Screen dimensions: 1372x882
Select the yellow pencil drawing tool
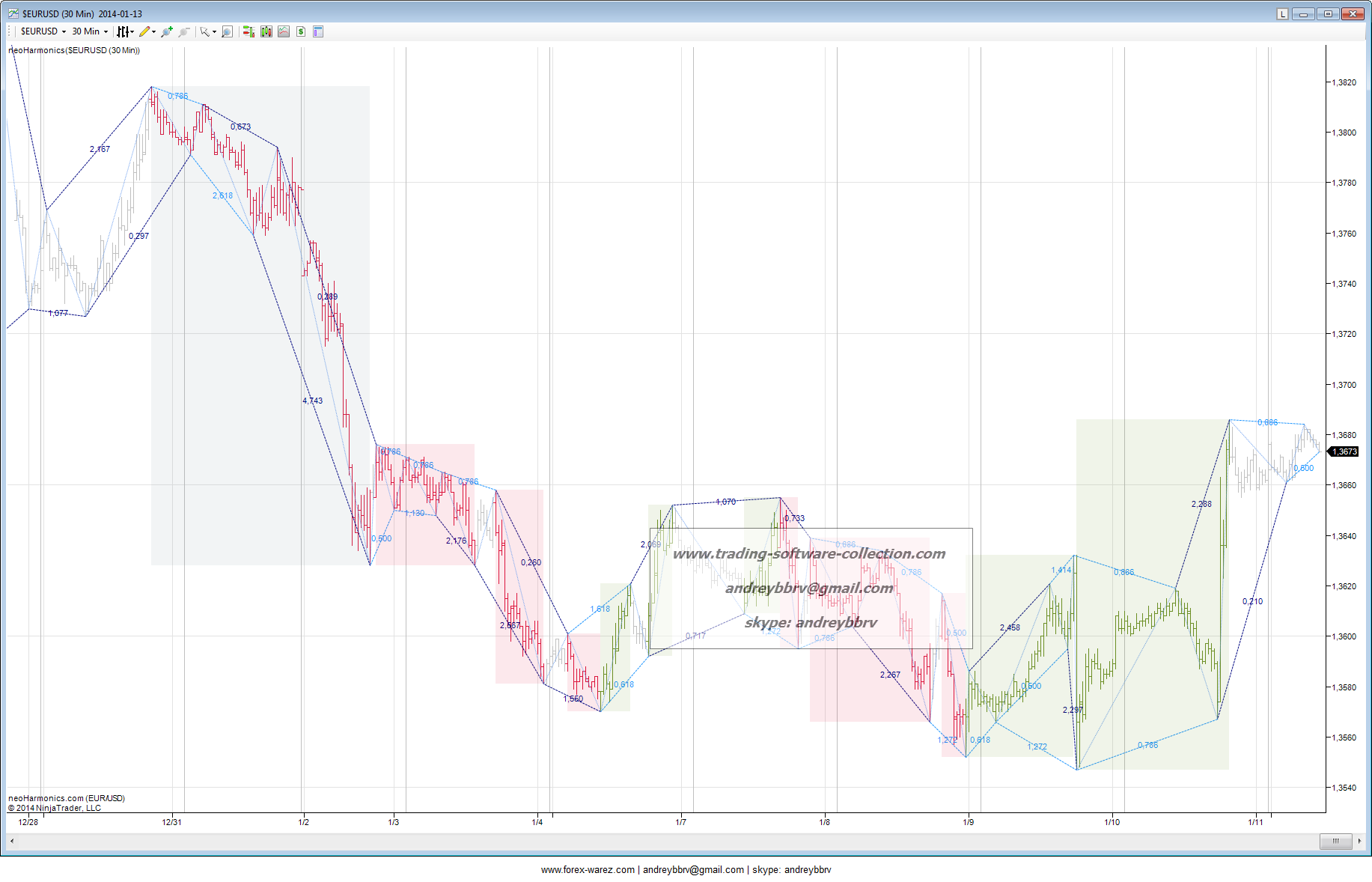click(144, 31)
